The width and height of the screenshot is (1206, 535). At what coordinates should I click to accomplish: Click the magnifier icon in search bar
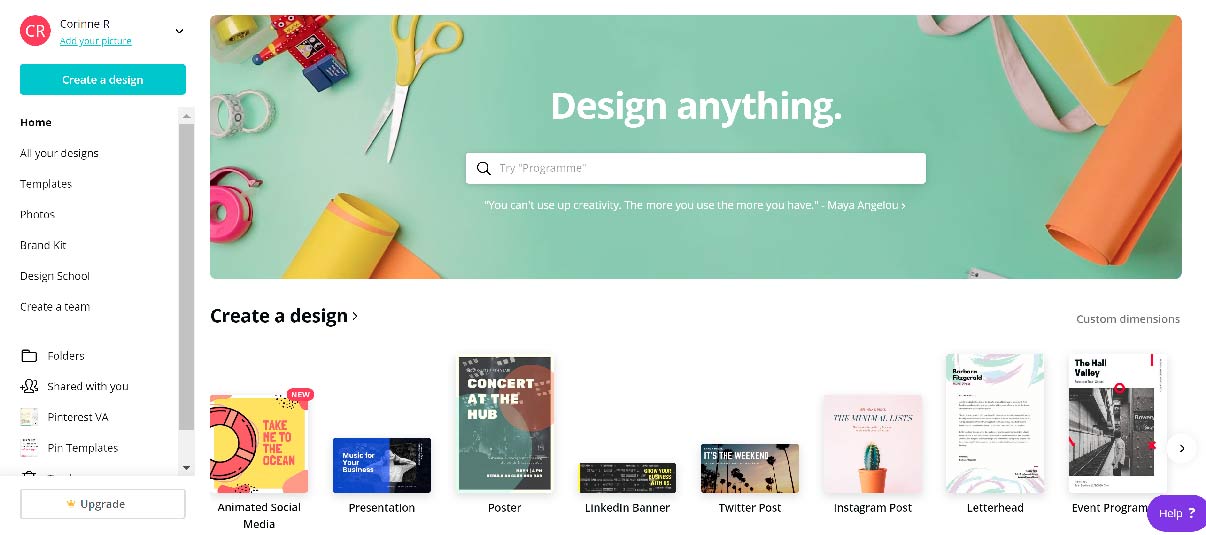tap(484, 168)
